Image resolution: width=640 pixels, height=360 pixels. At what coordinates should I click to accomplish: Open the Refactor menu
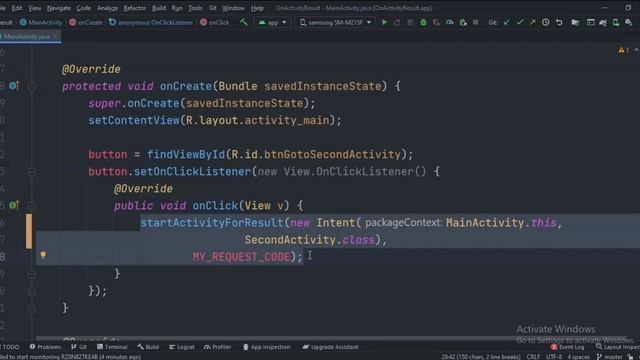pos(135,8)
